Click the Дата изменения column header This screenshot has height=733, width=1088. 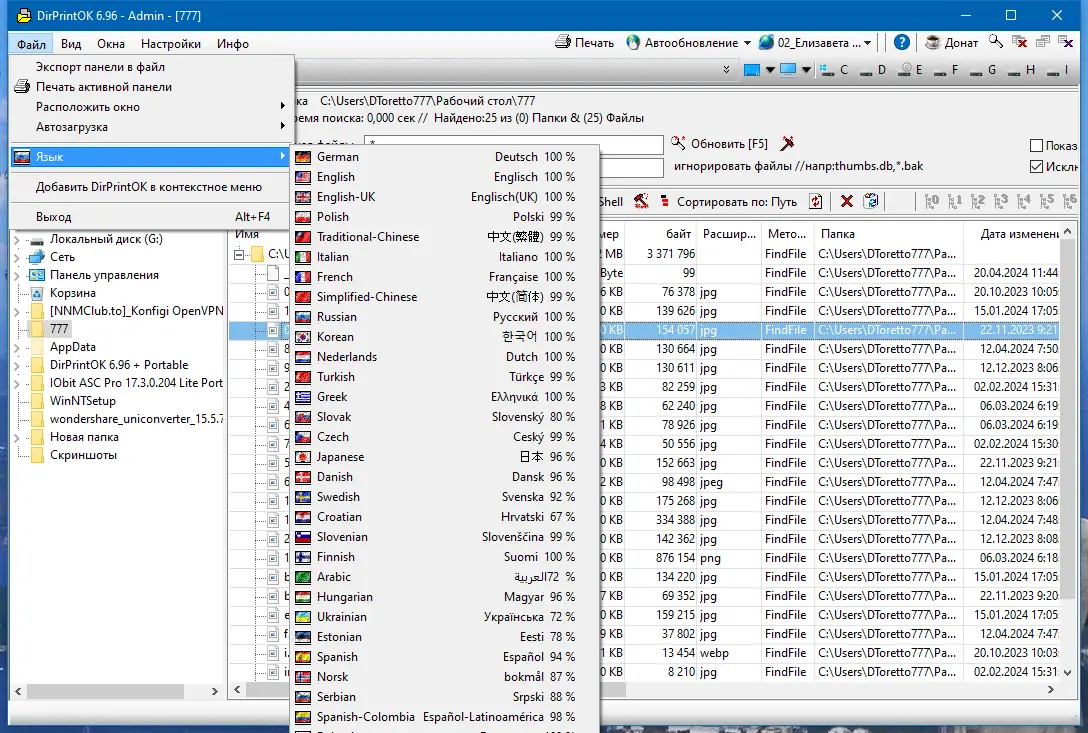pos(1012,234)
